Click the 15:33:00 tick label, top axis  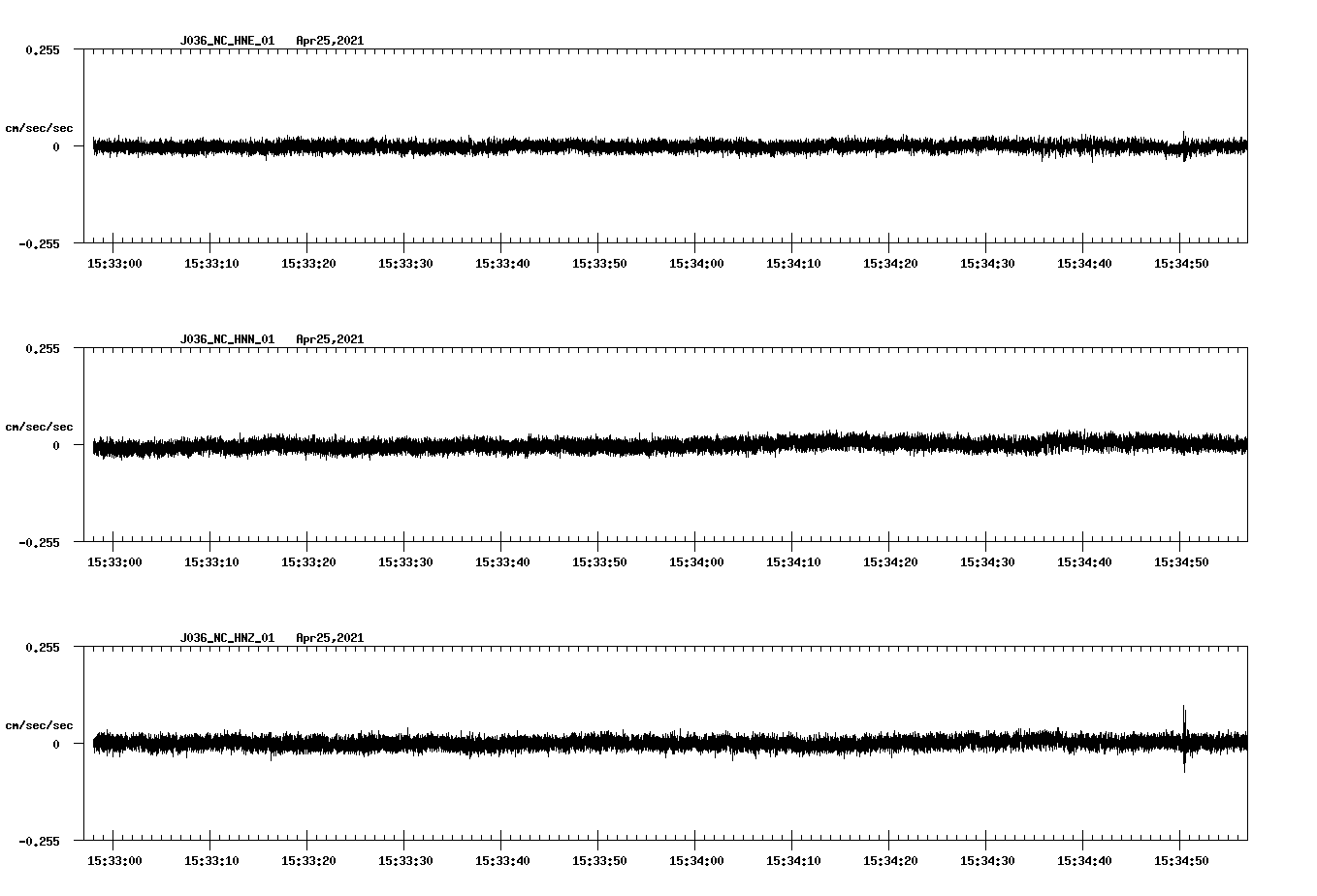[113, 262]
